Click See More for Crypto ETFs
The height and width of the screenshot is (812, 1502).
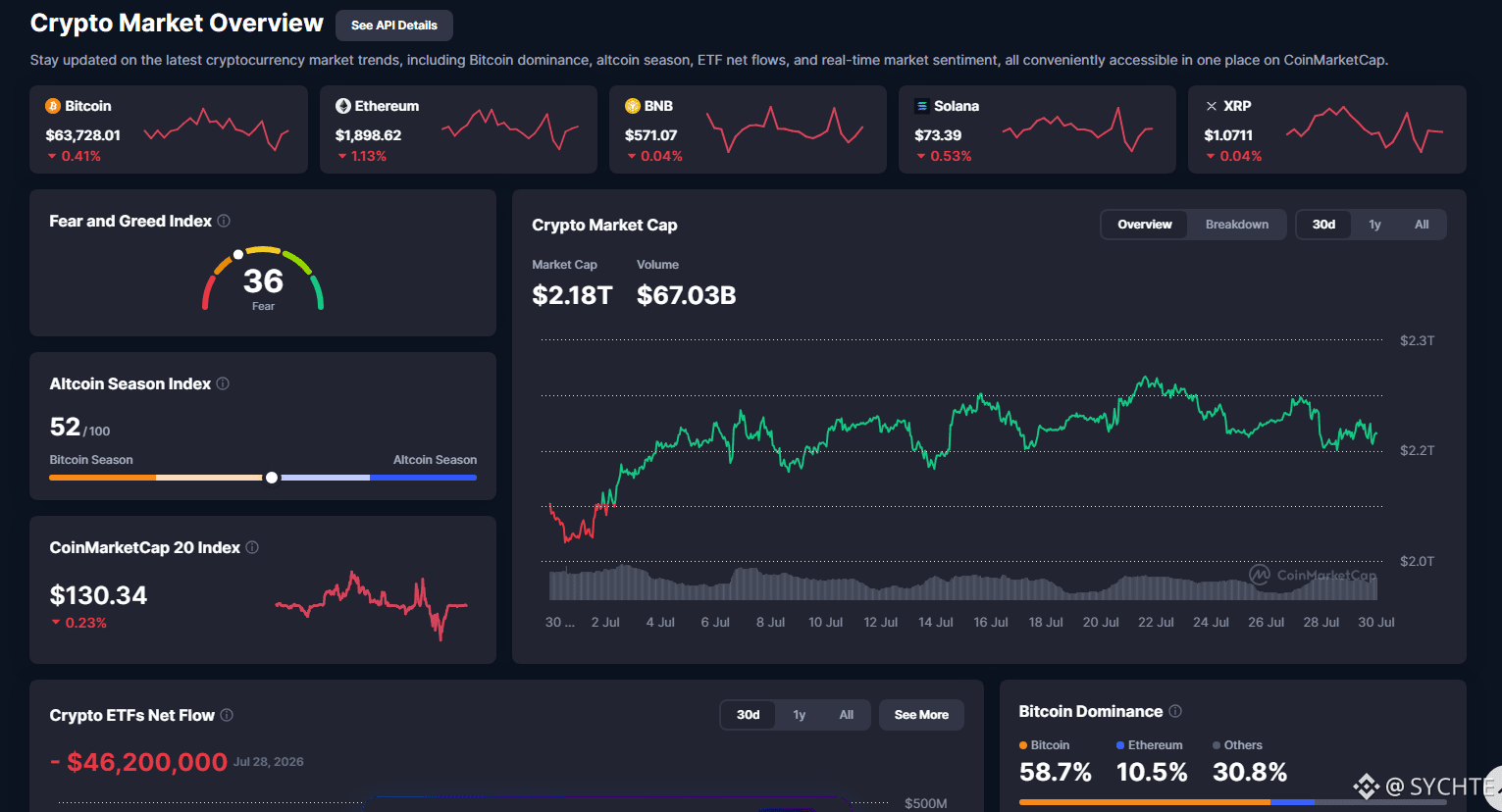tap(921, 715)
